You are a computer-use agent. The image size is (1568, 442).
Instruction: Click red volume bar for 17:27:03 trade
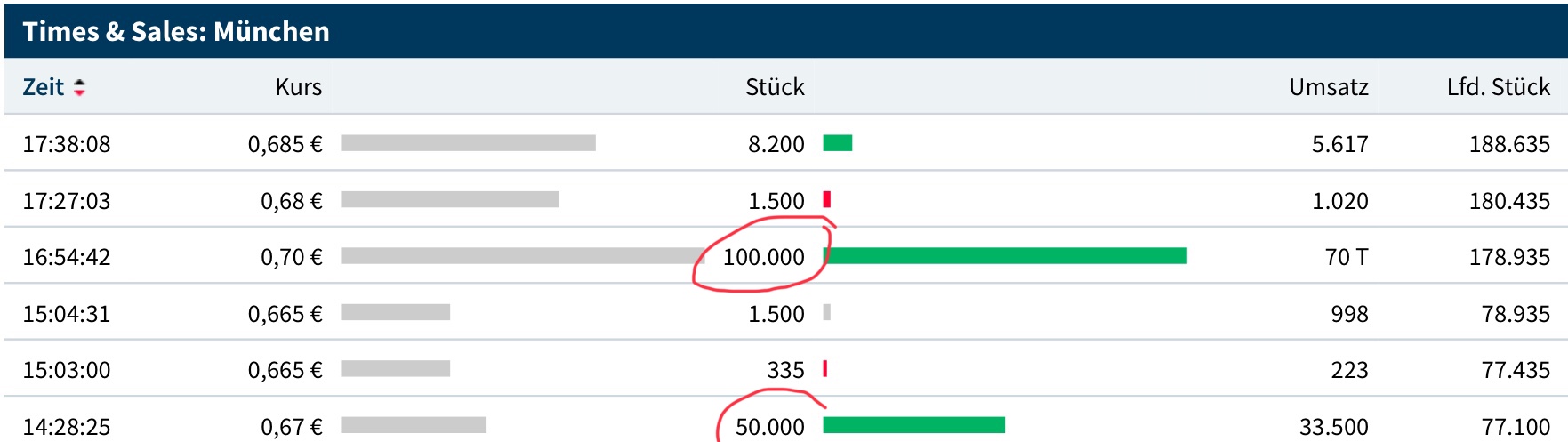827,199
